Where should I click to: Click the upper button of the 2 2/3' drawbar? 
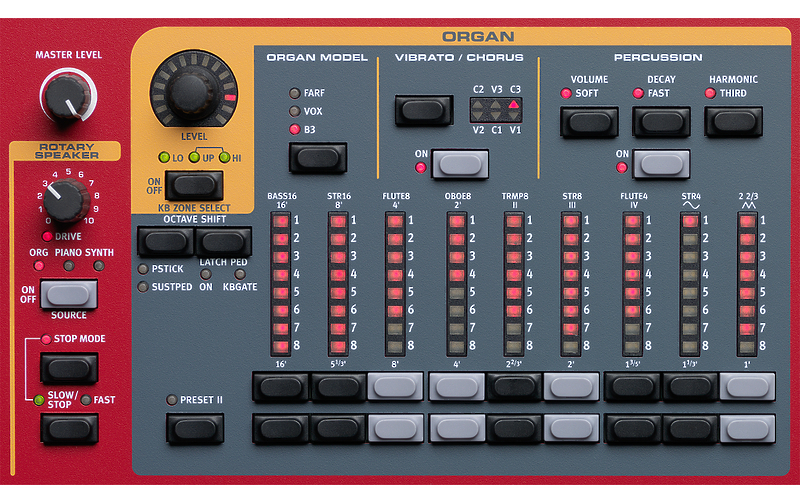[x=514, y=387]
